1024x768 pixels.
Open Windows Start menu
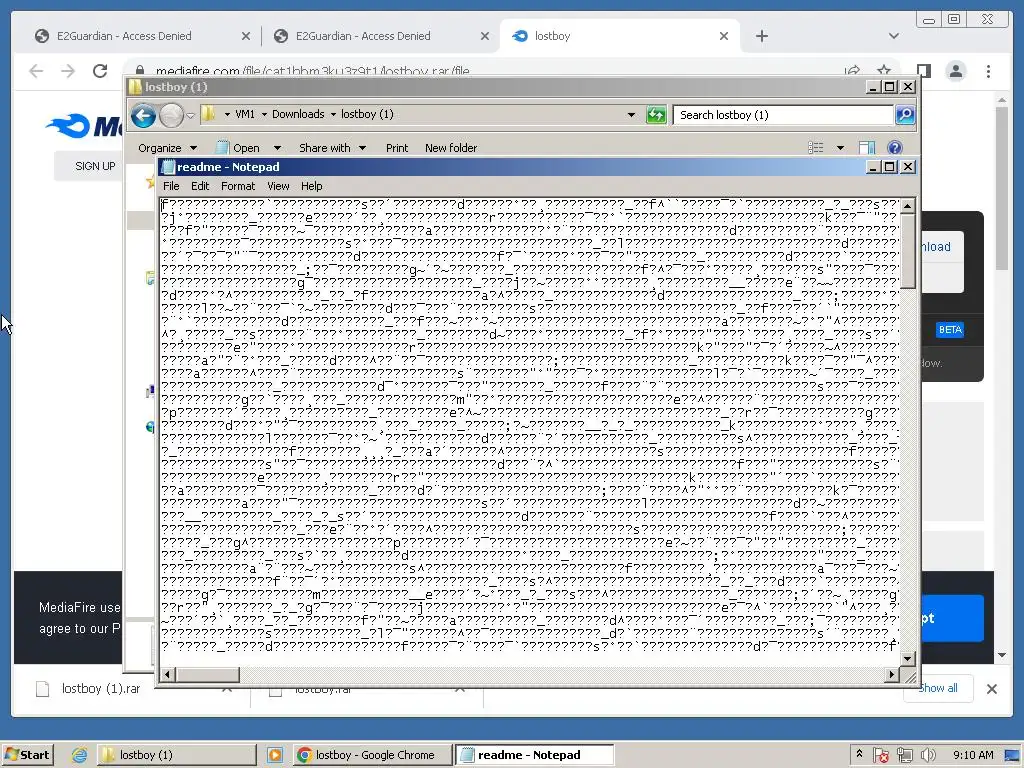coord(27,755)
